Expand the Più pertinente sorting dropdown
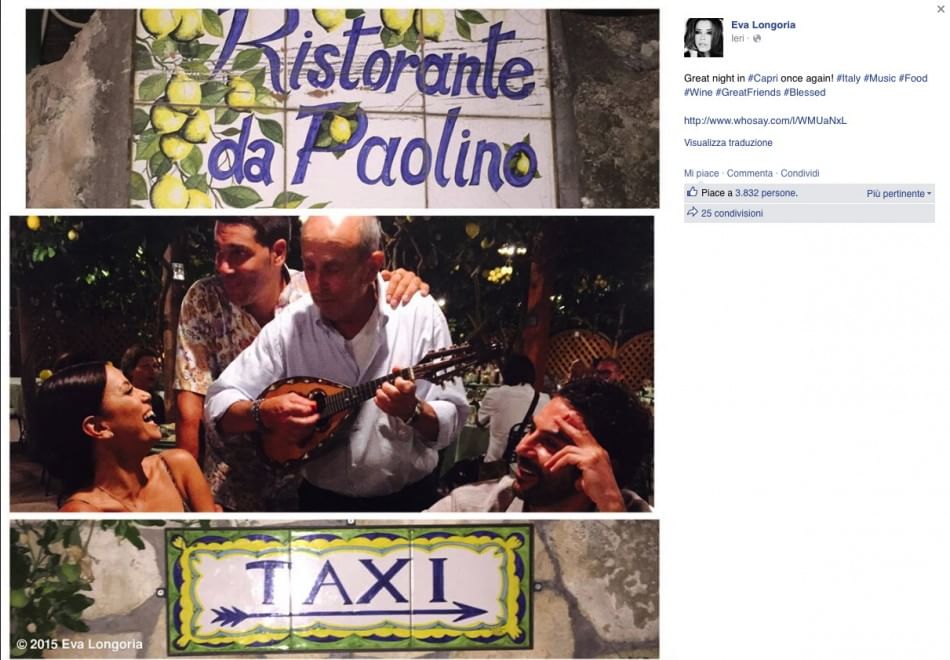 click(899, 194)
